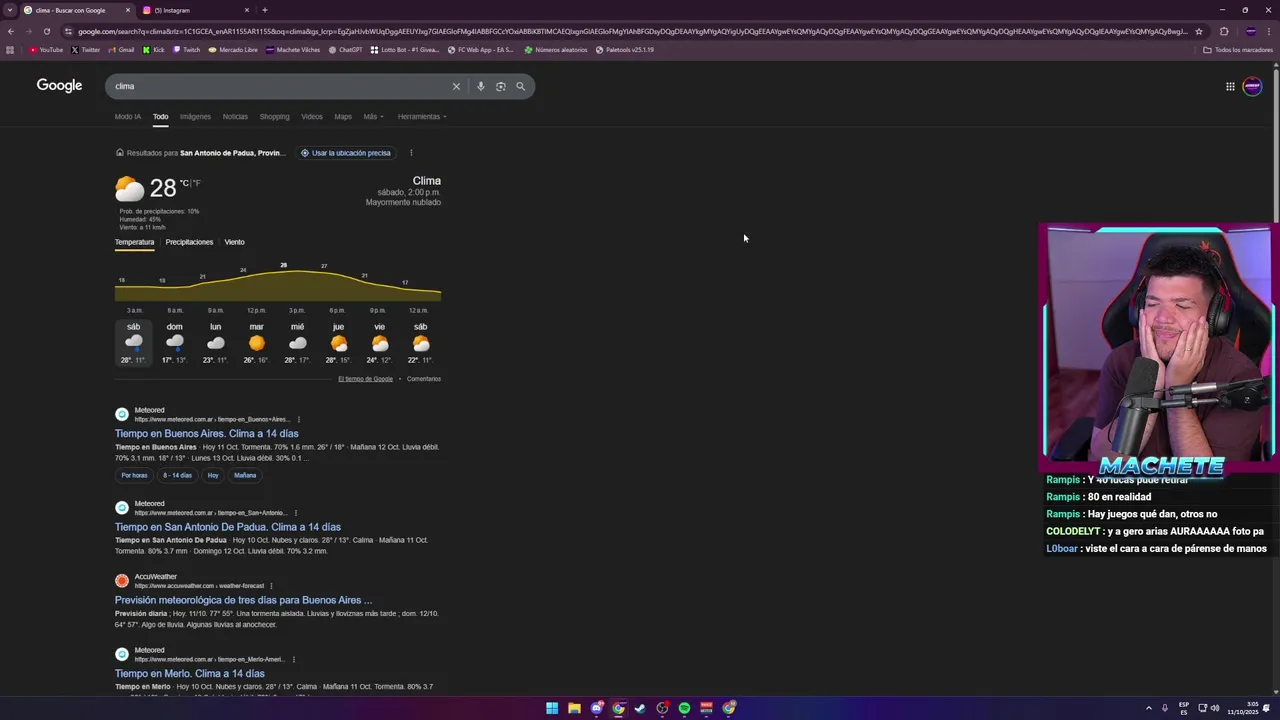Bookmark this page with the star icon

coord(1199,31)
